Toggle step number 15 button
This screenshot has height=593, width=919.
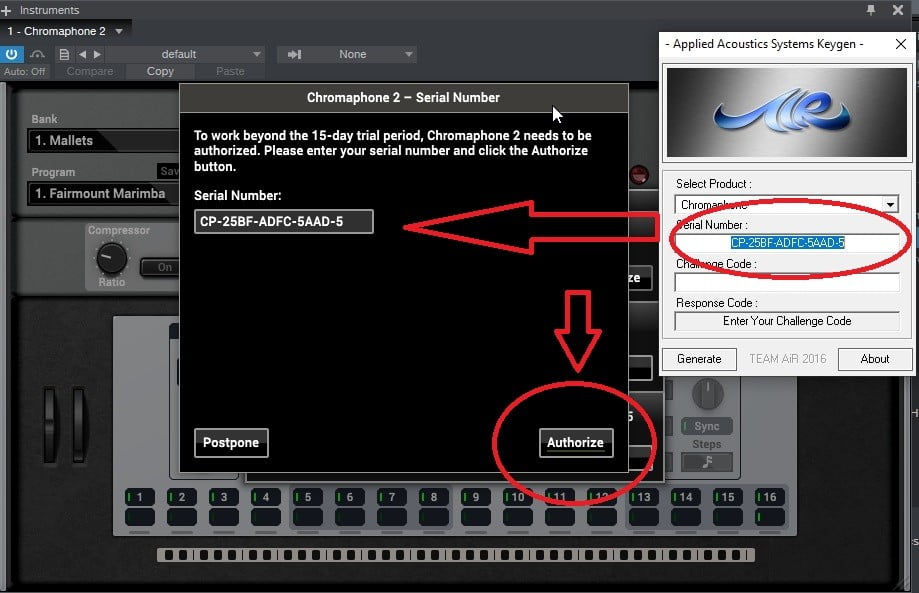click(728, 497)
